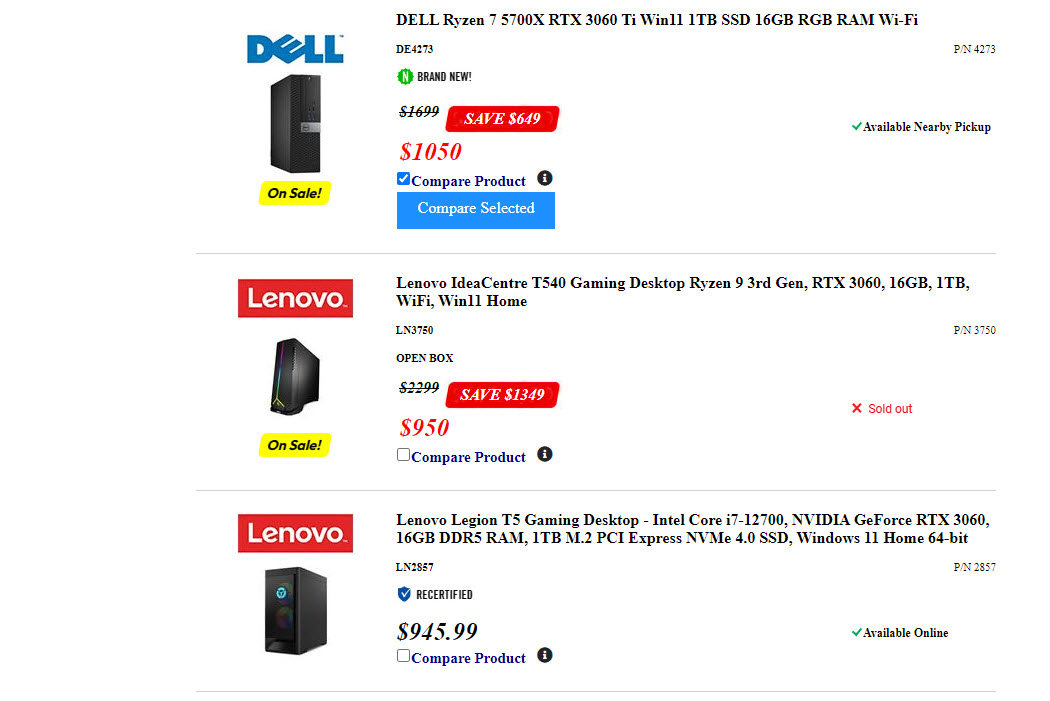Click the Lenovo IdeaCentre T540 product image
1050x701 pixels.
295,376
